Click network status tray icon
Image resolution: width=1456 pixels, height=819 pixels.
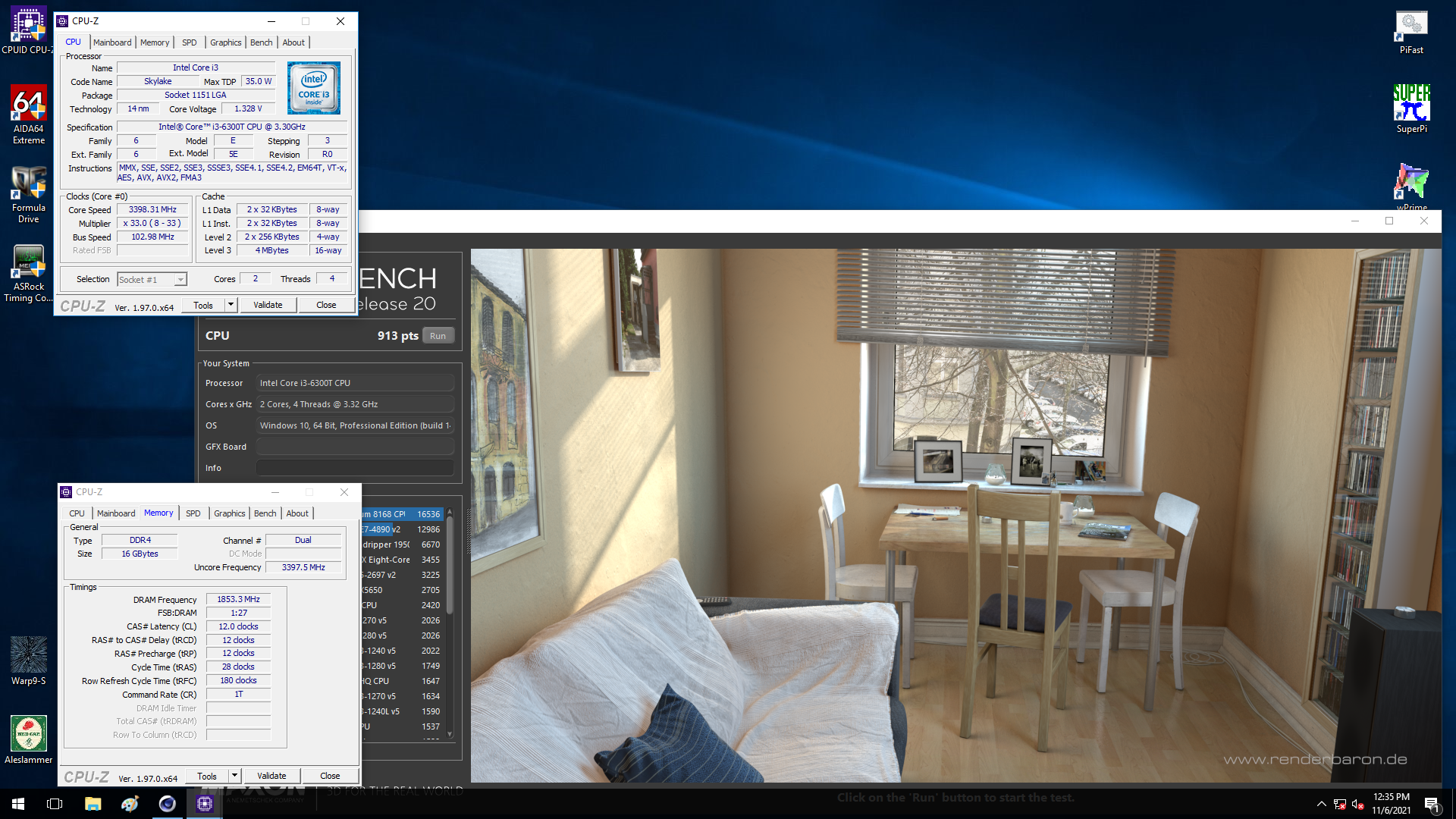click(1340, 805)
